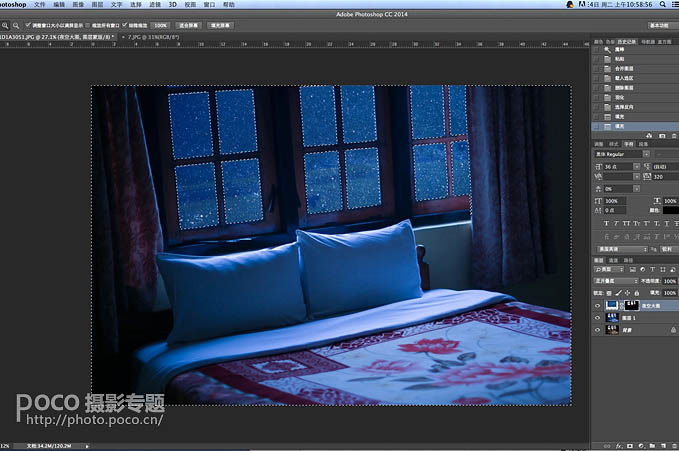Click the layer opacity 100% field
The height and width of the screenshot is (451, 679).
pyautogui.click(x=670, y=281)
